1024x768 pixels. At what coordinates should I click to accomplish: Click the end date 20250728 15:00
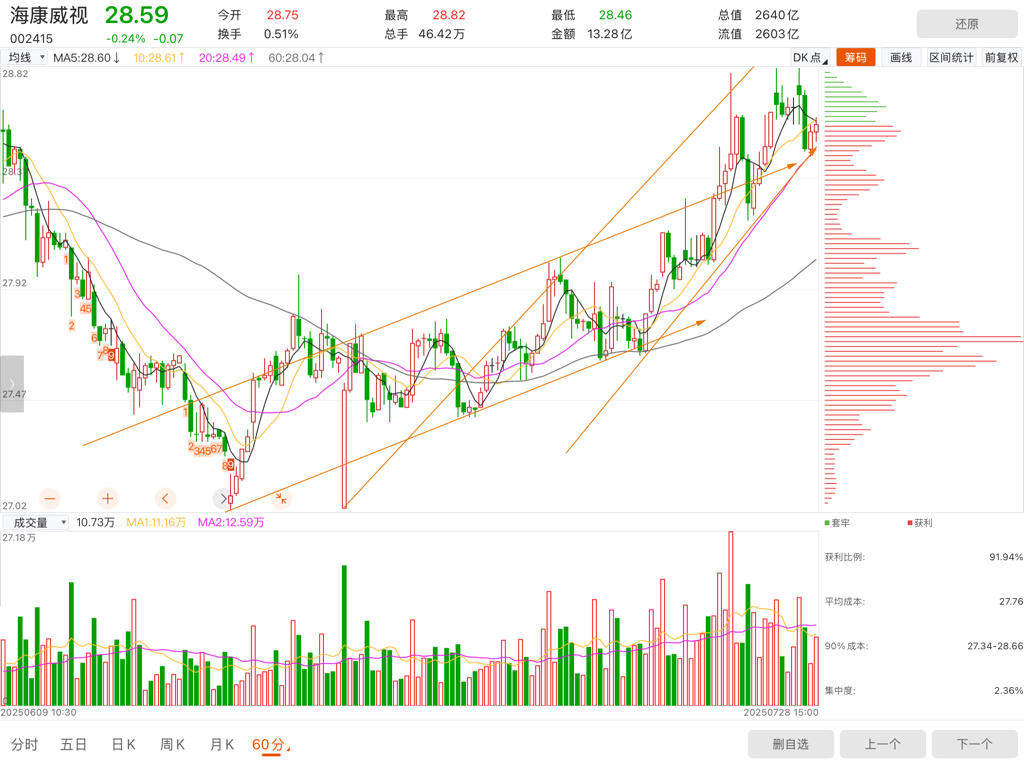(780, 712)
